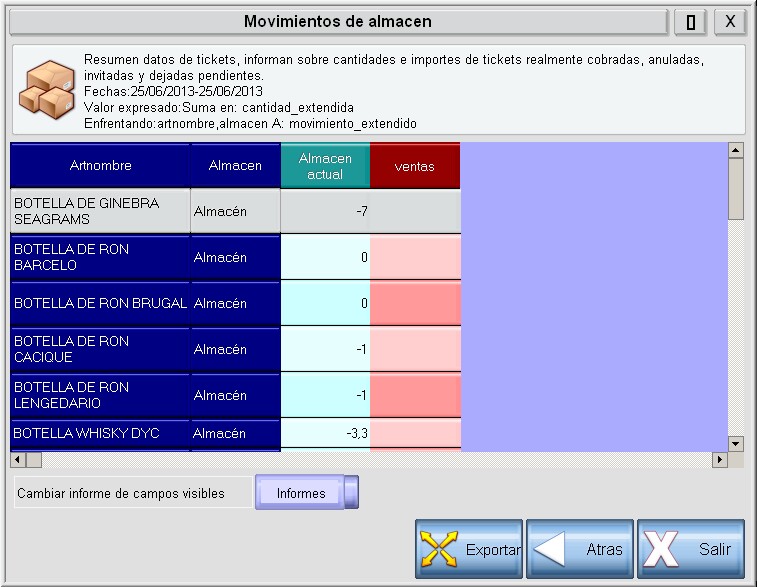Sort by the Almacen column header

[x=235, y=166]
